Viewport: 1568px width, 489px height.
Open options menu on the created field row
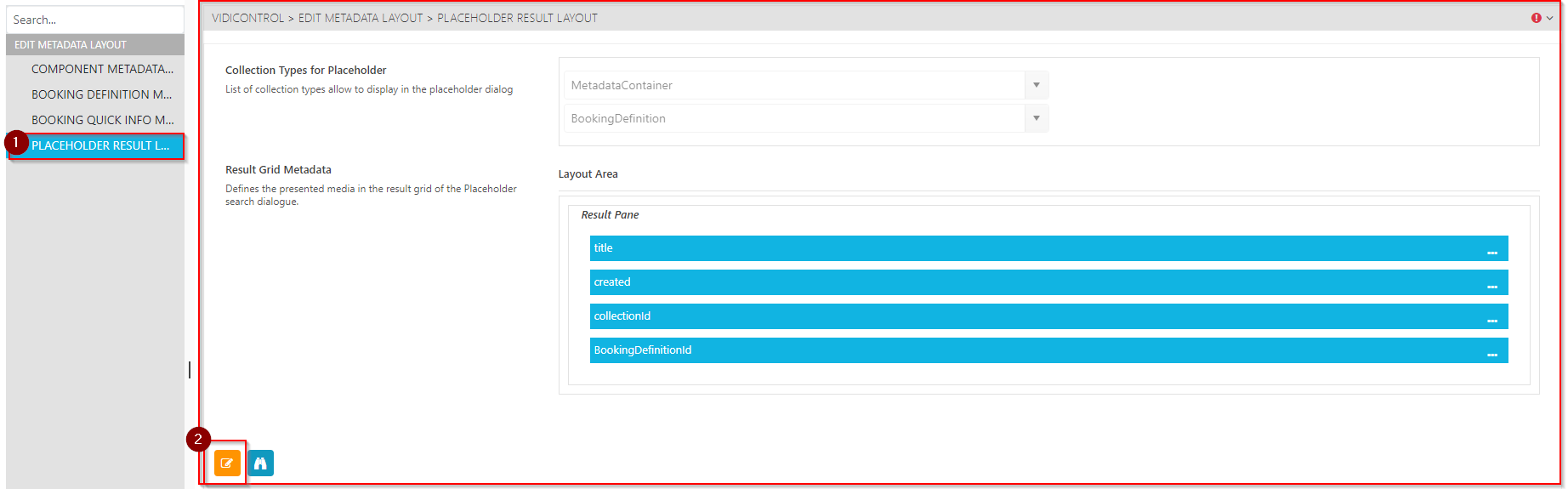tap(1491, 283)
